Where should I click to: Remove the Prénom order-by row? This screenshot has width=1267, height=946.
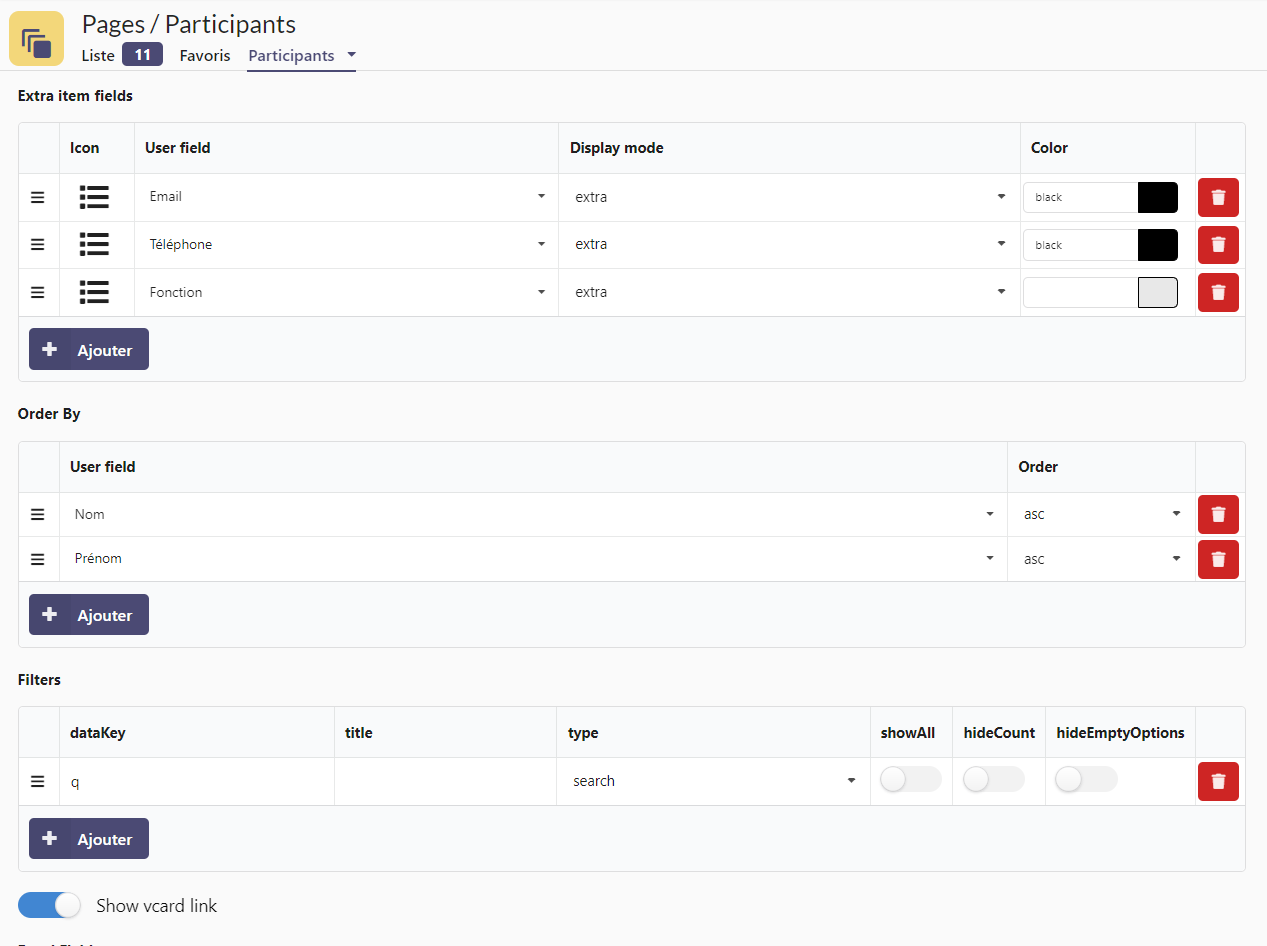(x=1218, y=559)
